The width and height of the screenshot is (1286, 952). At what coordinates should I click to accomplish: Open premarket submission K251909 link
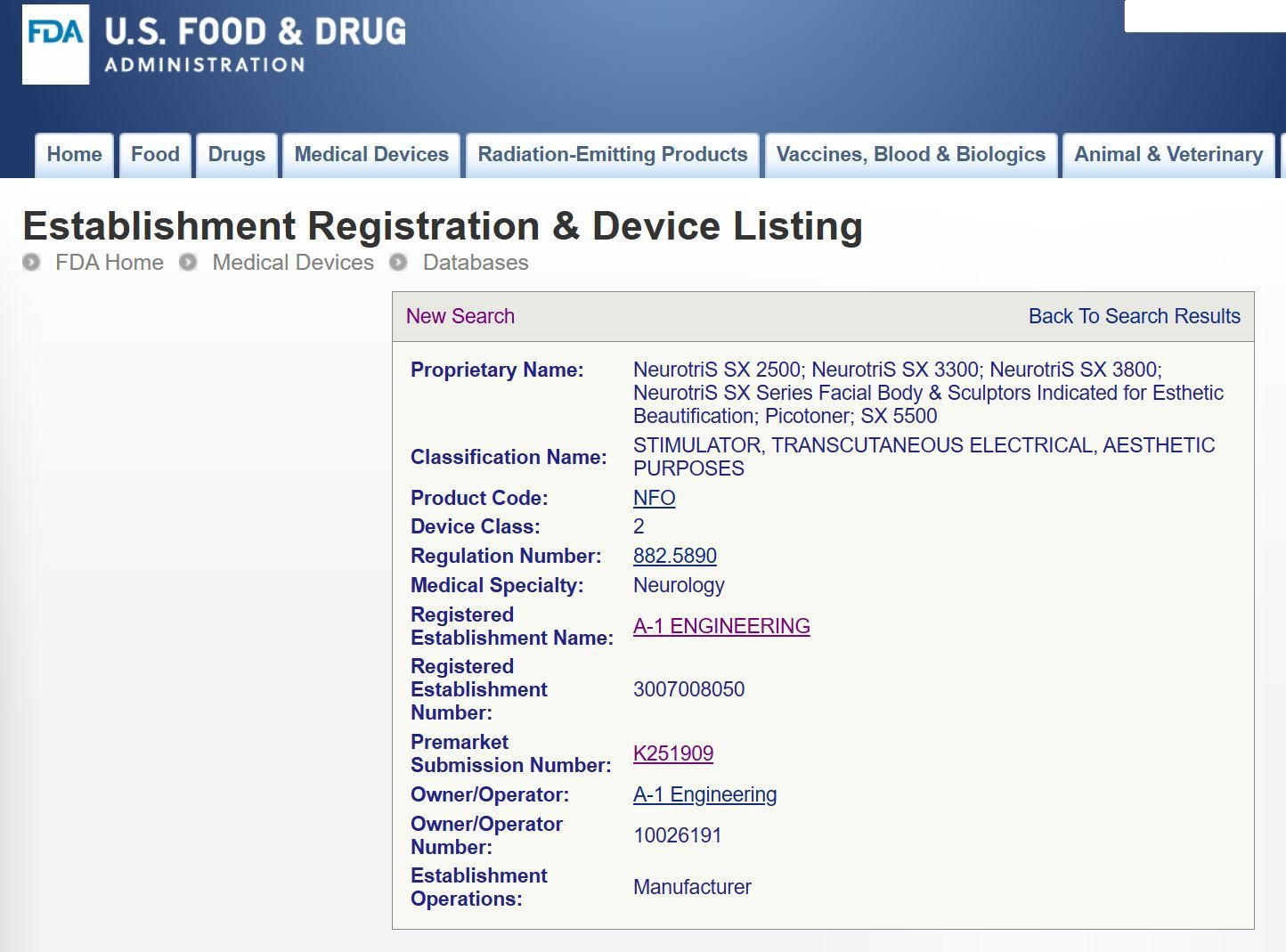point(673,753)
